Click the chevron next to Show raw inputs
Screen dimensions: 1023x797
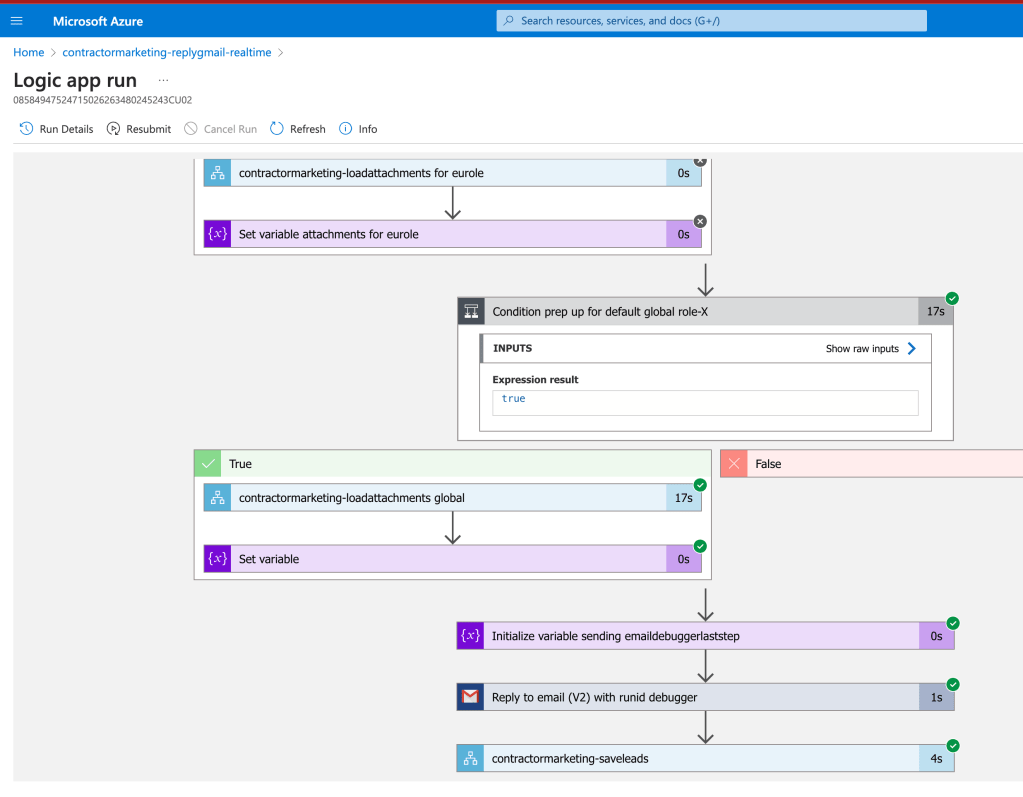(x=911, y=348)
